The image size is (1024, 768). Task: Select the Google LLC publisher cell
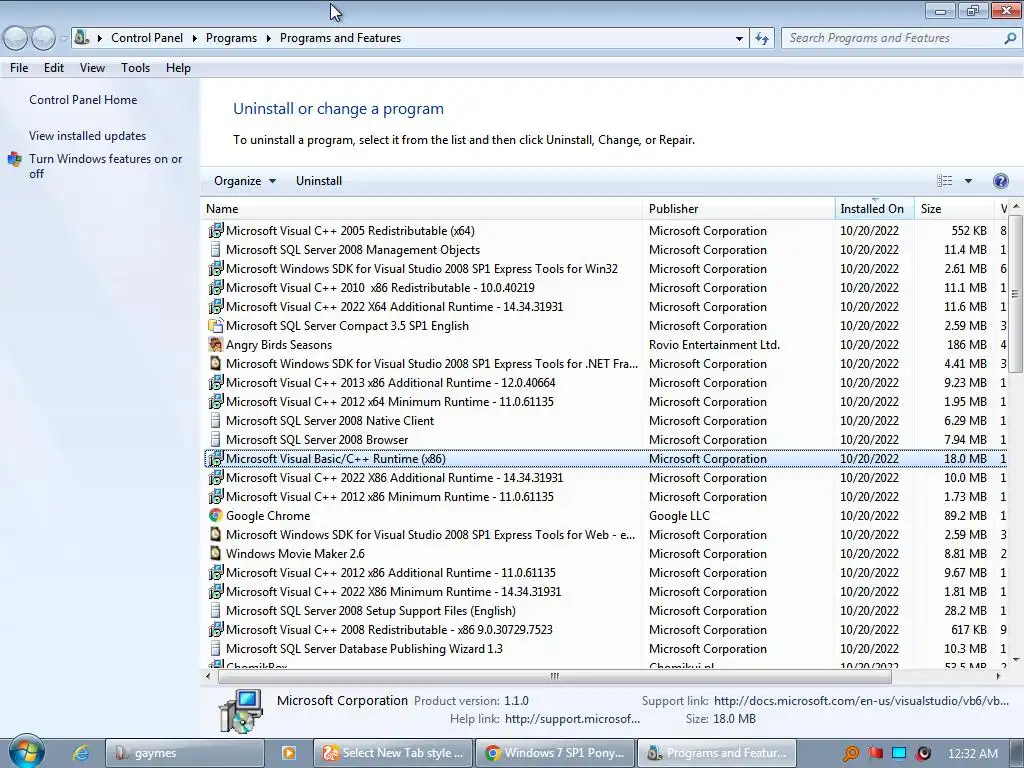(679, 515)
